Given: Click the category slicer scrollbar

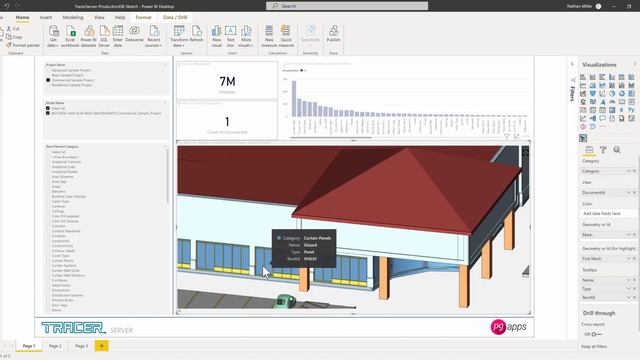Looking at the screenshot, I should (x=167, y=176).
